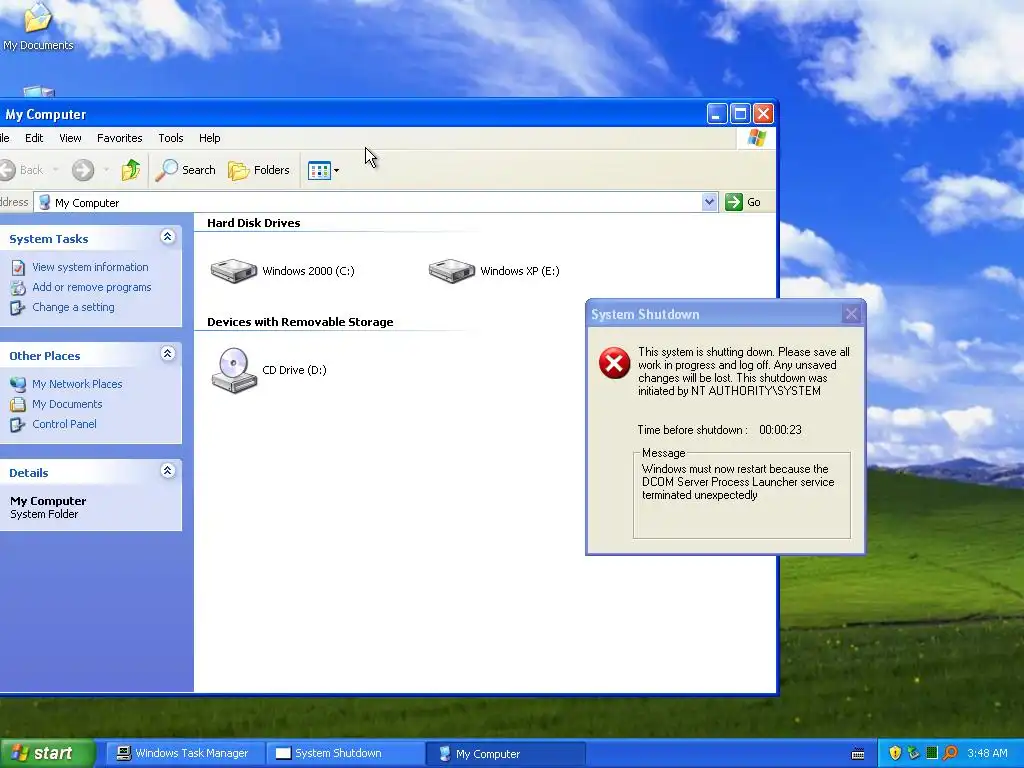Maximize the My Computer window
1024x768 pixels.
(x=740, y=114)
